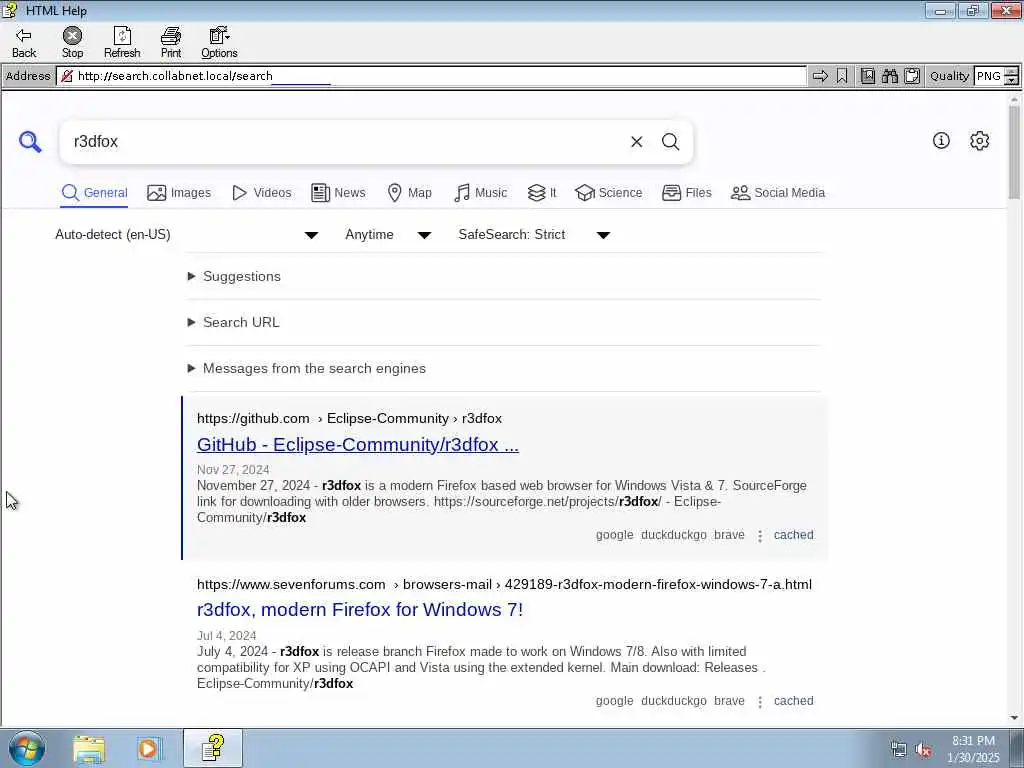Click the Quality PNG value field

[x=989, y=76]
